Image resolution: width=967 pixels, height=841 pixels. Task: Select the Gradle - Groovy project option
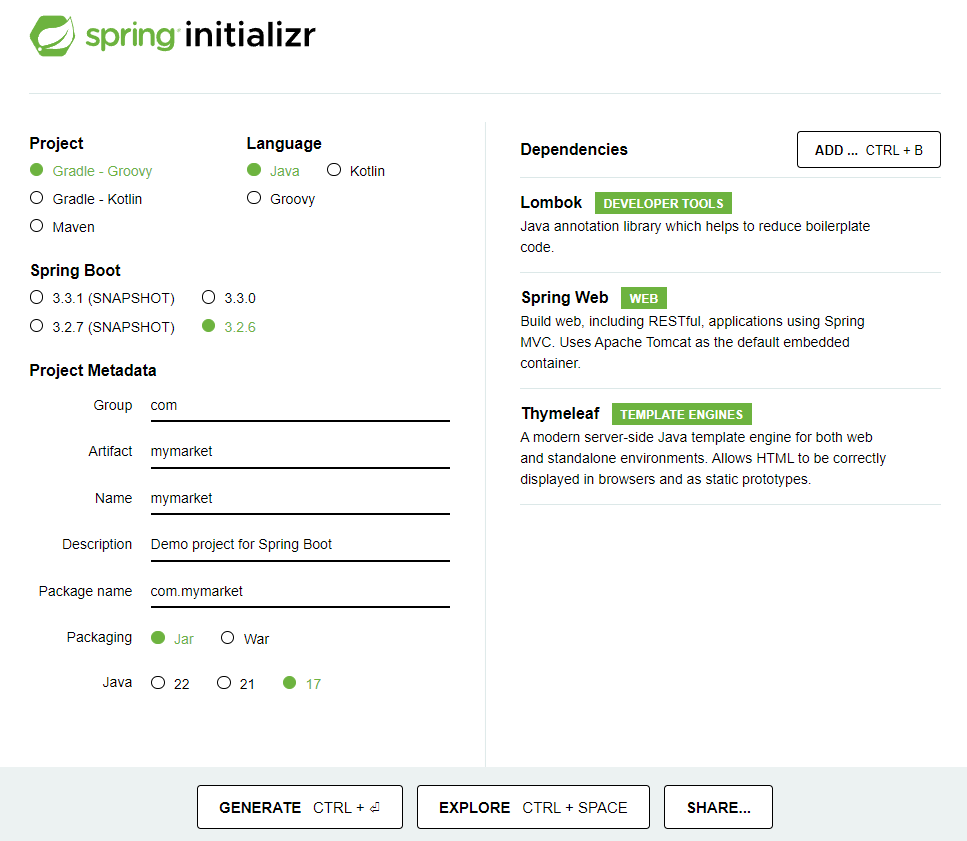pos(91,171)
